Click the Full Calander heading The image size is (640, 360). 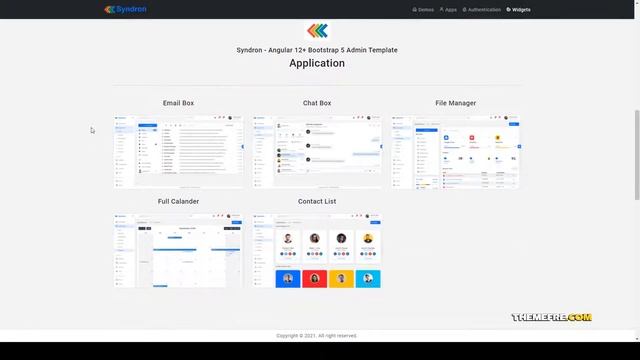click(x=178, y=201)
